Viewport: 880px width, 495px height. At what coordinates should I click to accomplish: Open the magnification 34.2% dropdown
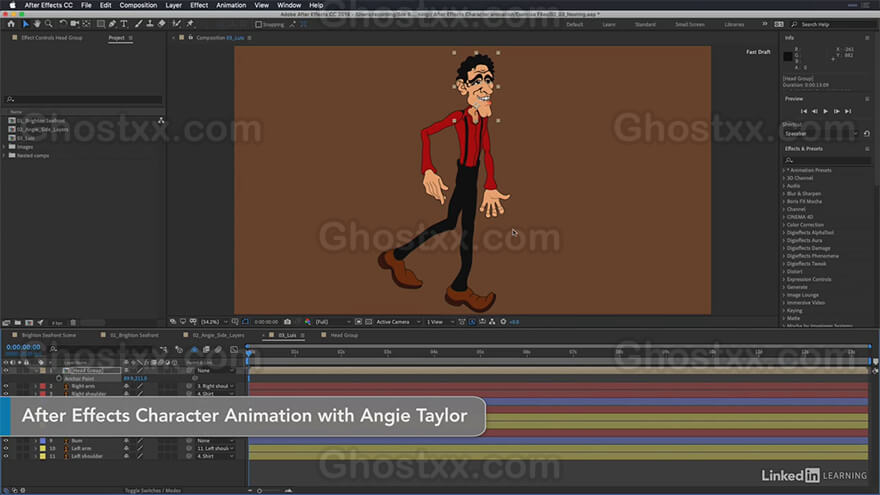(214, 322)
